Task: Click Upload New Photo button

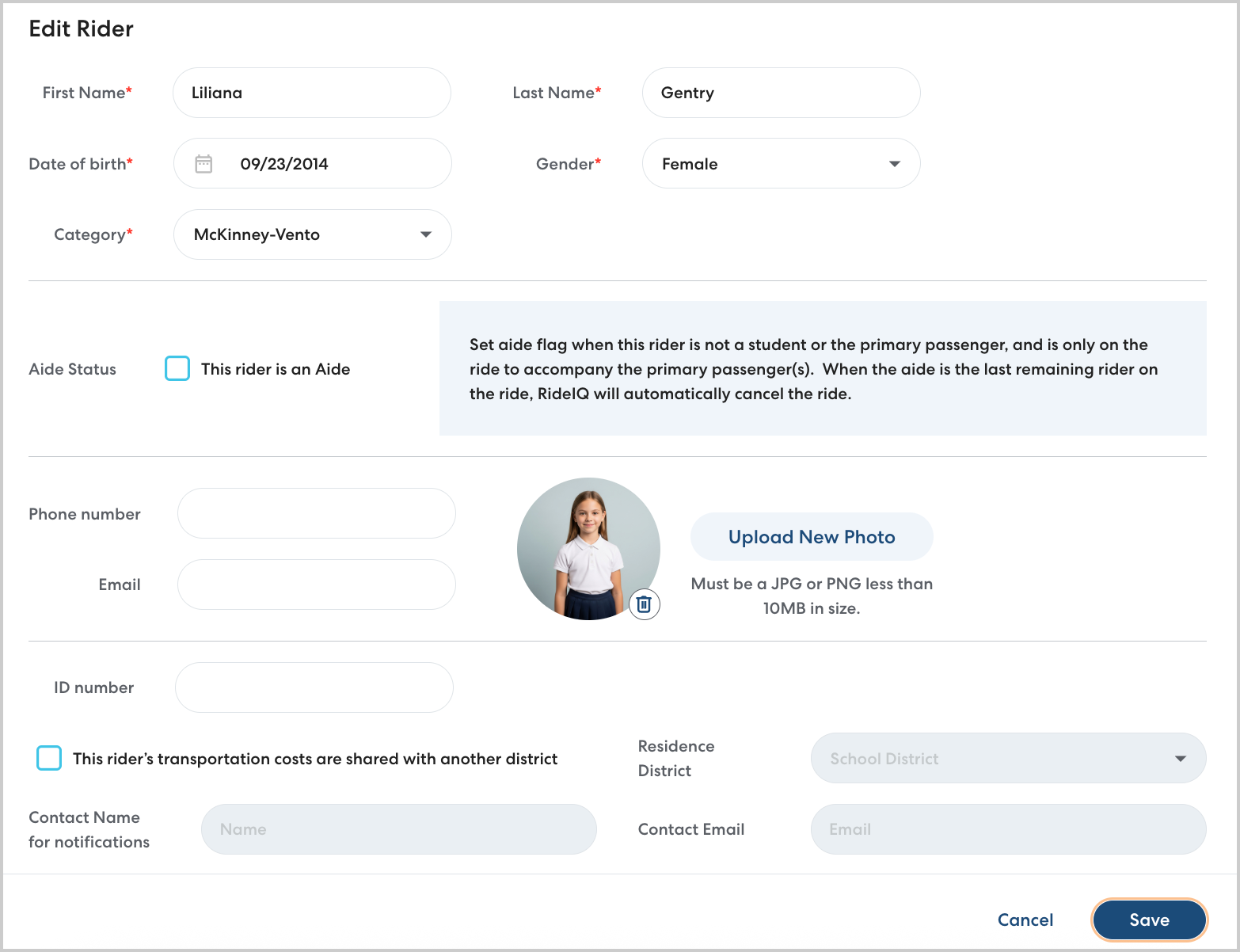Action: click(811, 537)
